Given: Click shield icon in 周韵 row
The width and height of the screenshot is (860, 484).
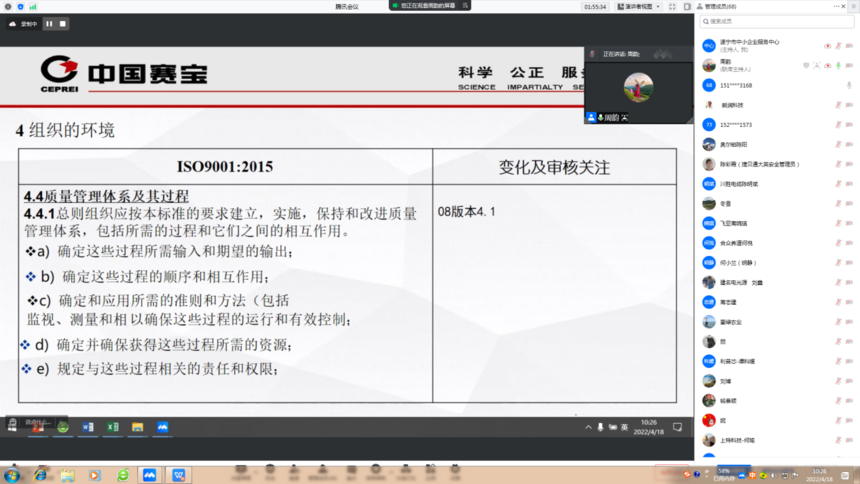Looking at the screenshot, I should tap(806, 65).
